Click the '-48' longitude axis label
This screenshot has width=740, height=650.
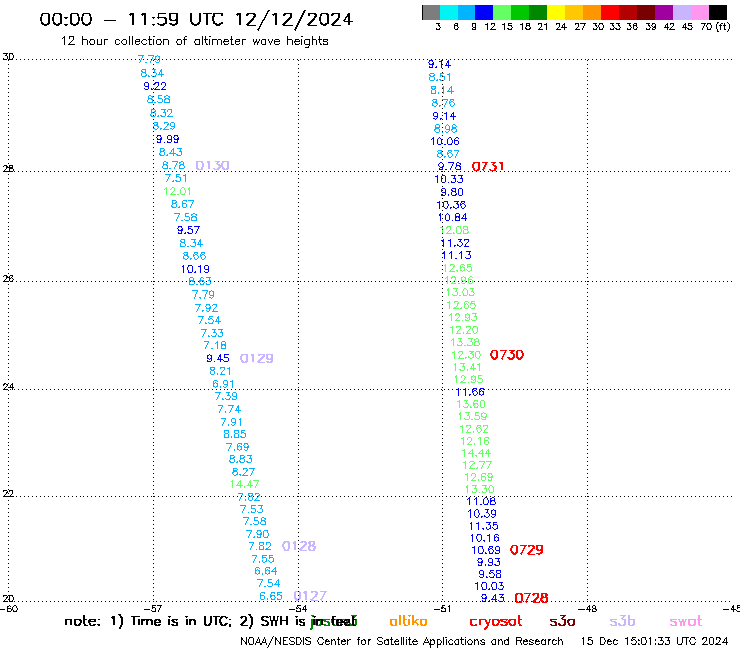coord(588,609)
